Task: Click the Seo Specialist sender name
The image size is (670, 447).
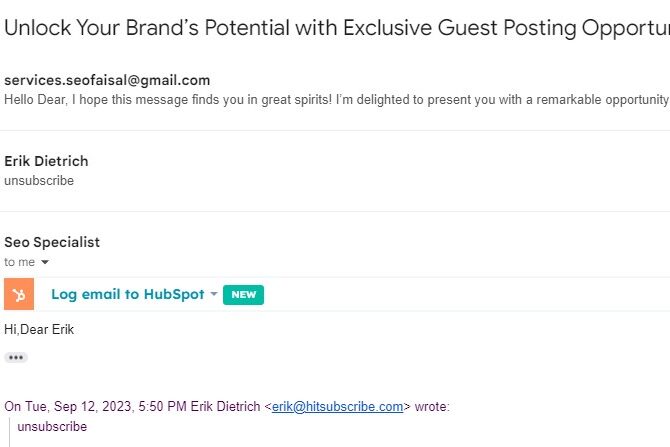Action: pos(52,242)
